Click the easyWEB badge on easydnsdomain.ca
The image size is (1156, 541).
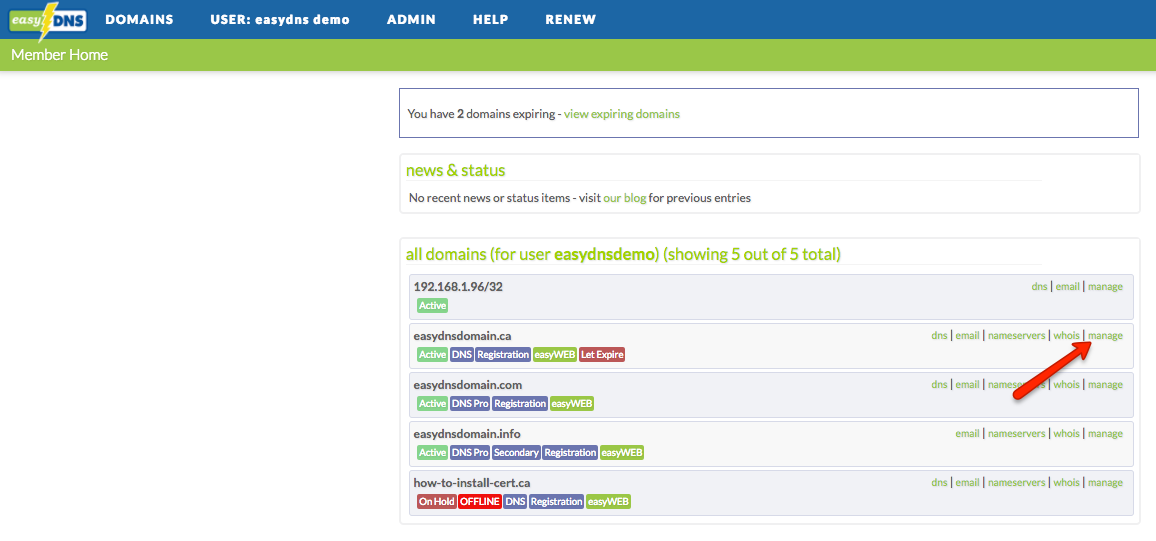[x=554, y=355]
